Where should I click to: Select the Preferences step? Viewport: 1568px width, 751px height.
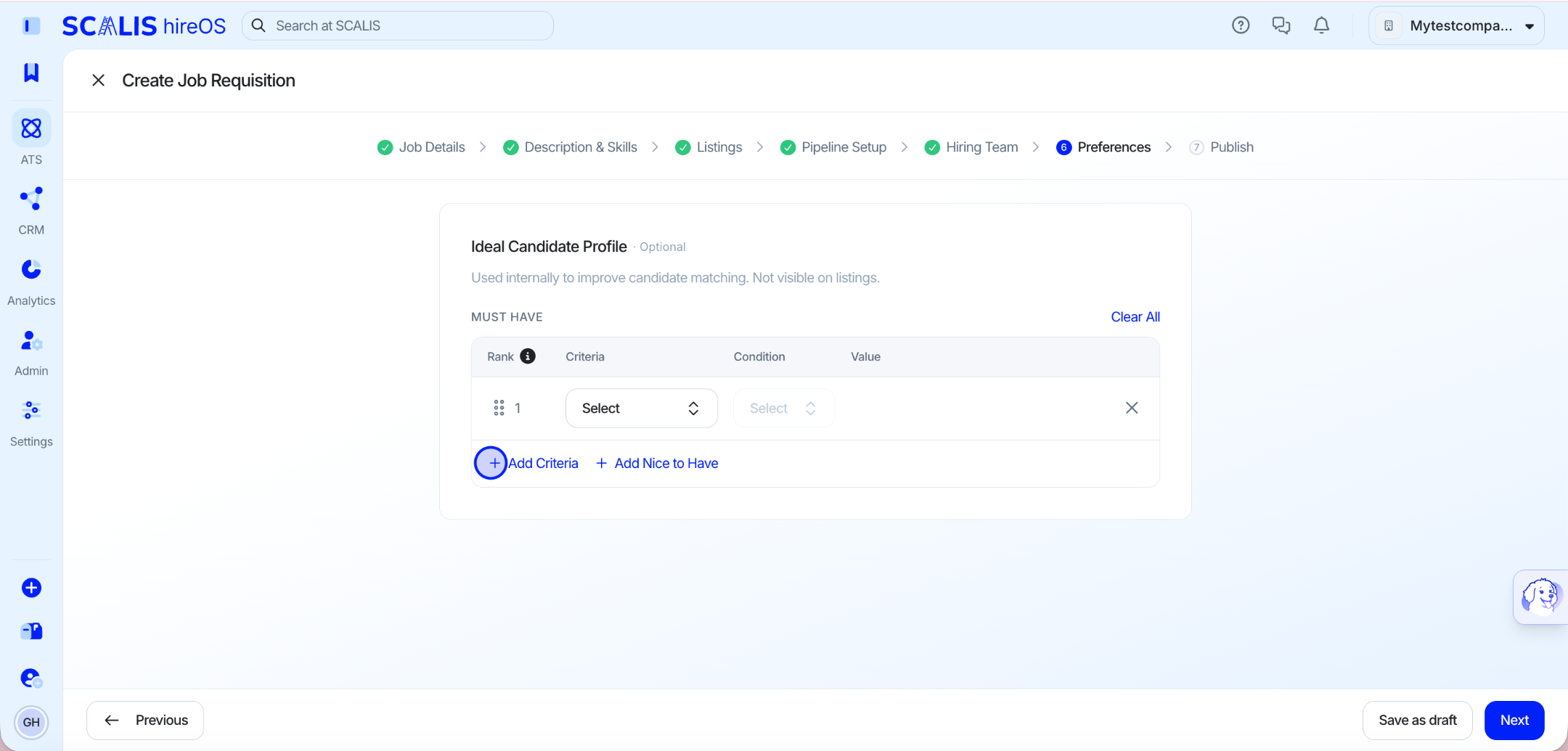[1103, 147]
